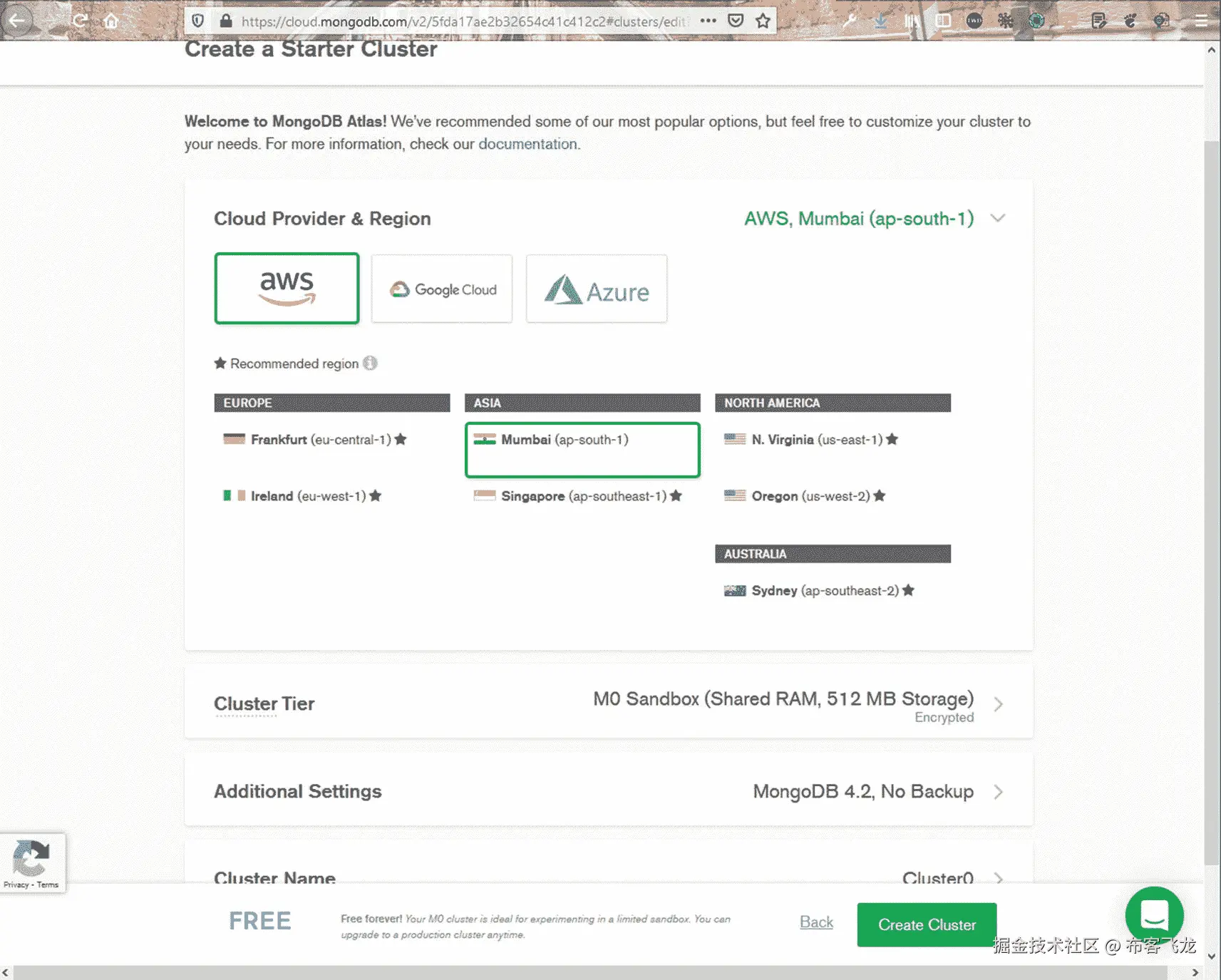This screenshot has width=1221, height=980.
Task: Bookmark this page with star icon
Action: coord(763,21)
